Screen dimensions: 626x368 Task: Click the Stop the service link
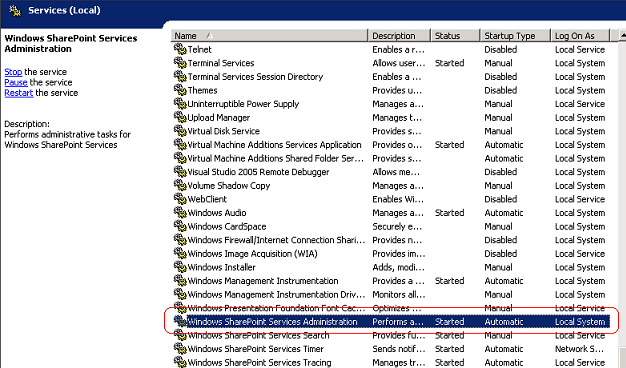[13, 72]
